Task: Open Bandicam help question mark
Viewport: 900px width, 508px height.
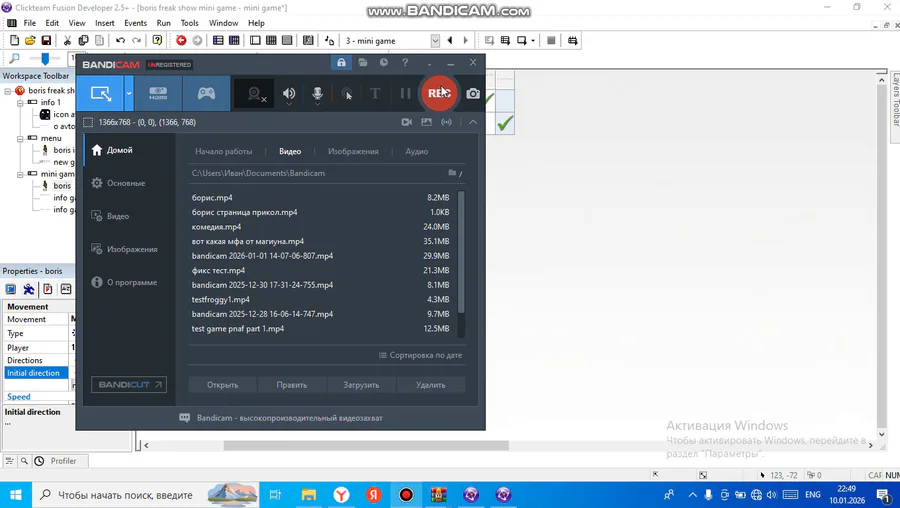Action: [405, 63]
